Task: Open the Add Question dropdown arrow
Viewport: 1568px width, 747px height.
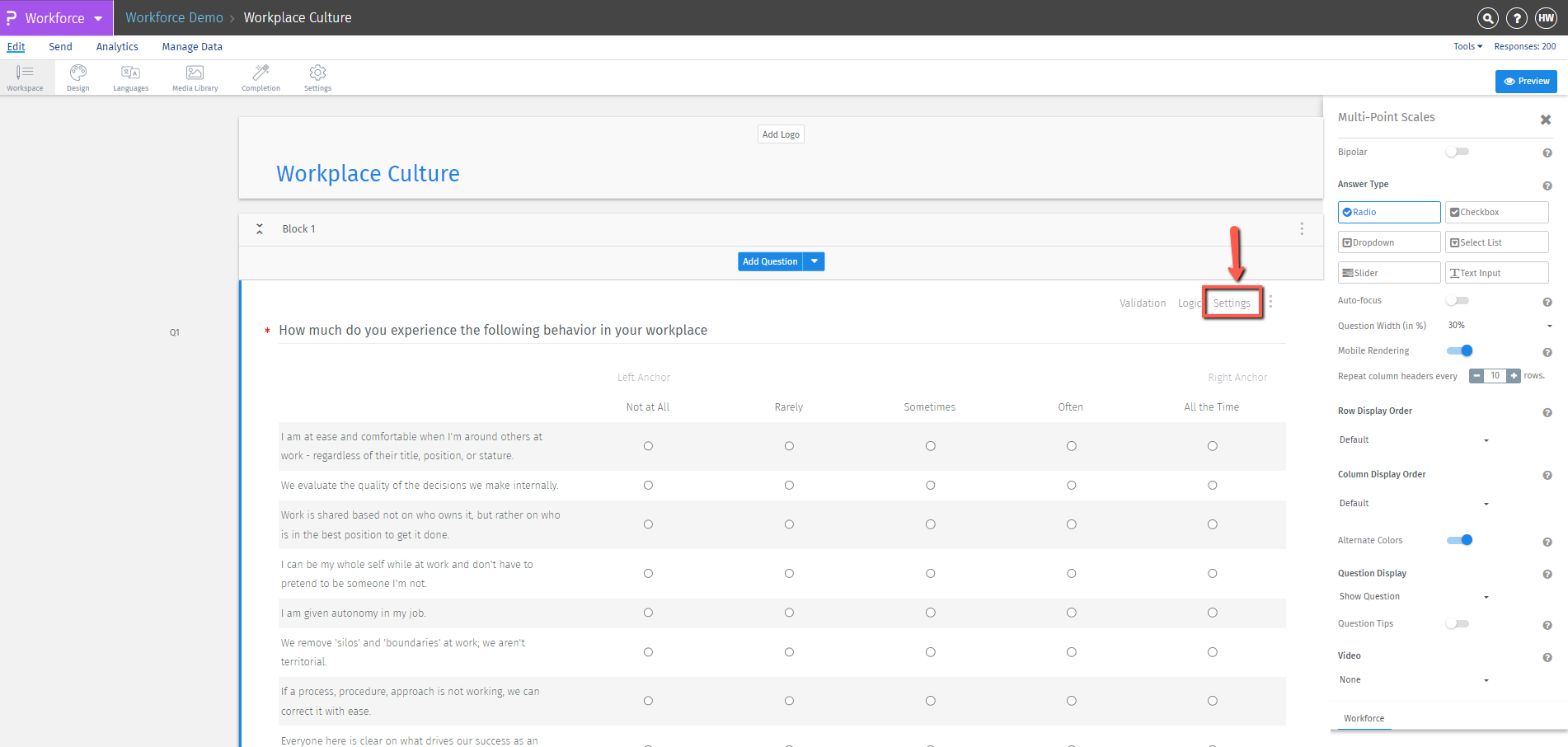Action: (815, 261)
